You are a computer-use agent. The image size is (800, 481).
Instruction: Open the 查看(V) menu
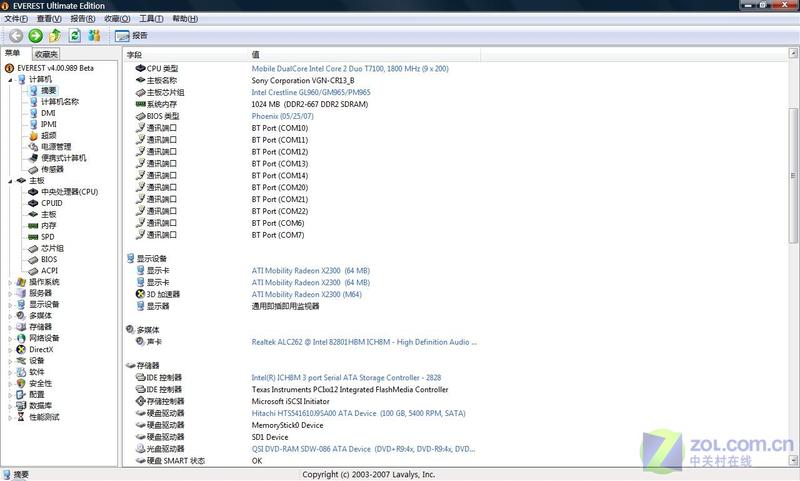pos(49,19)
